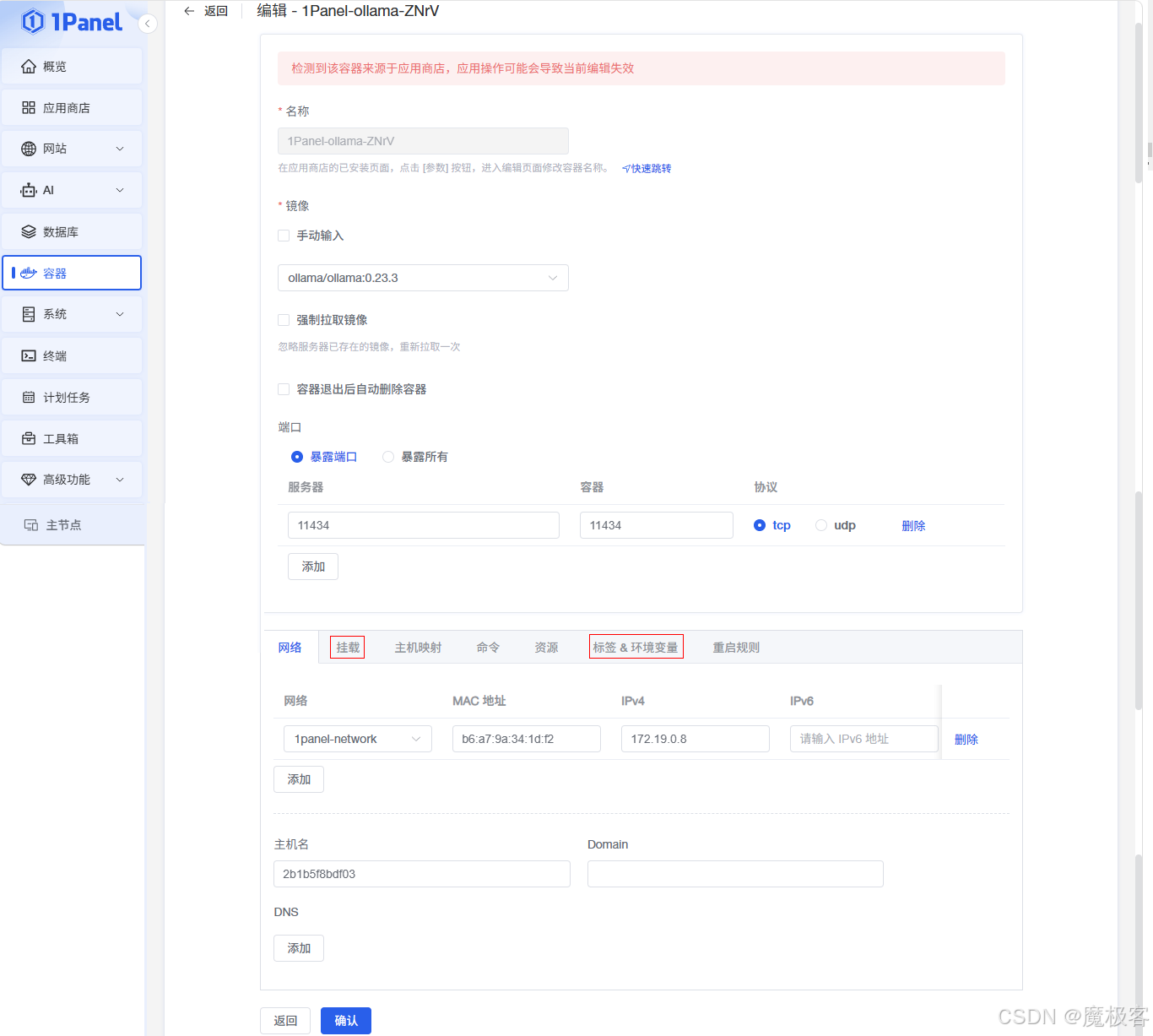Select the 暴露所有 radio button
Image resolution: width=1153 pixels, height=1036 pixels.
[x=388, y=457]
